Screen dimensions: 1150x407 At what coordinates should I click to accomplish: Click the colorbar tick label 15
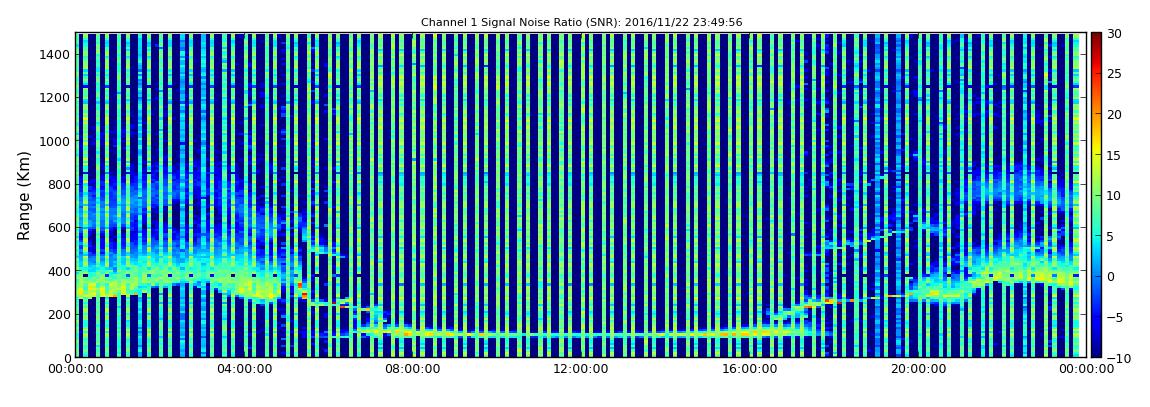[x=1114, y=155]
